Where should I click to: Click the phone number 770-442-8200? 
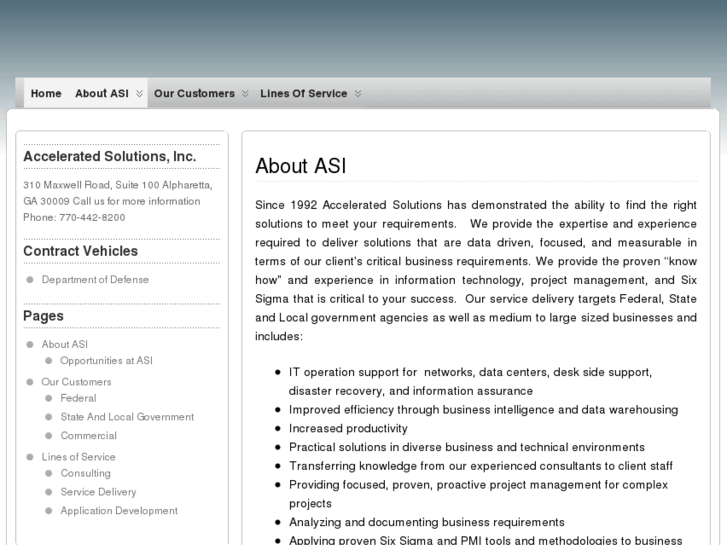tap(92, 218)
